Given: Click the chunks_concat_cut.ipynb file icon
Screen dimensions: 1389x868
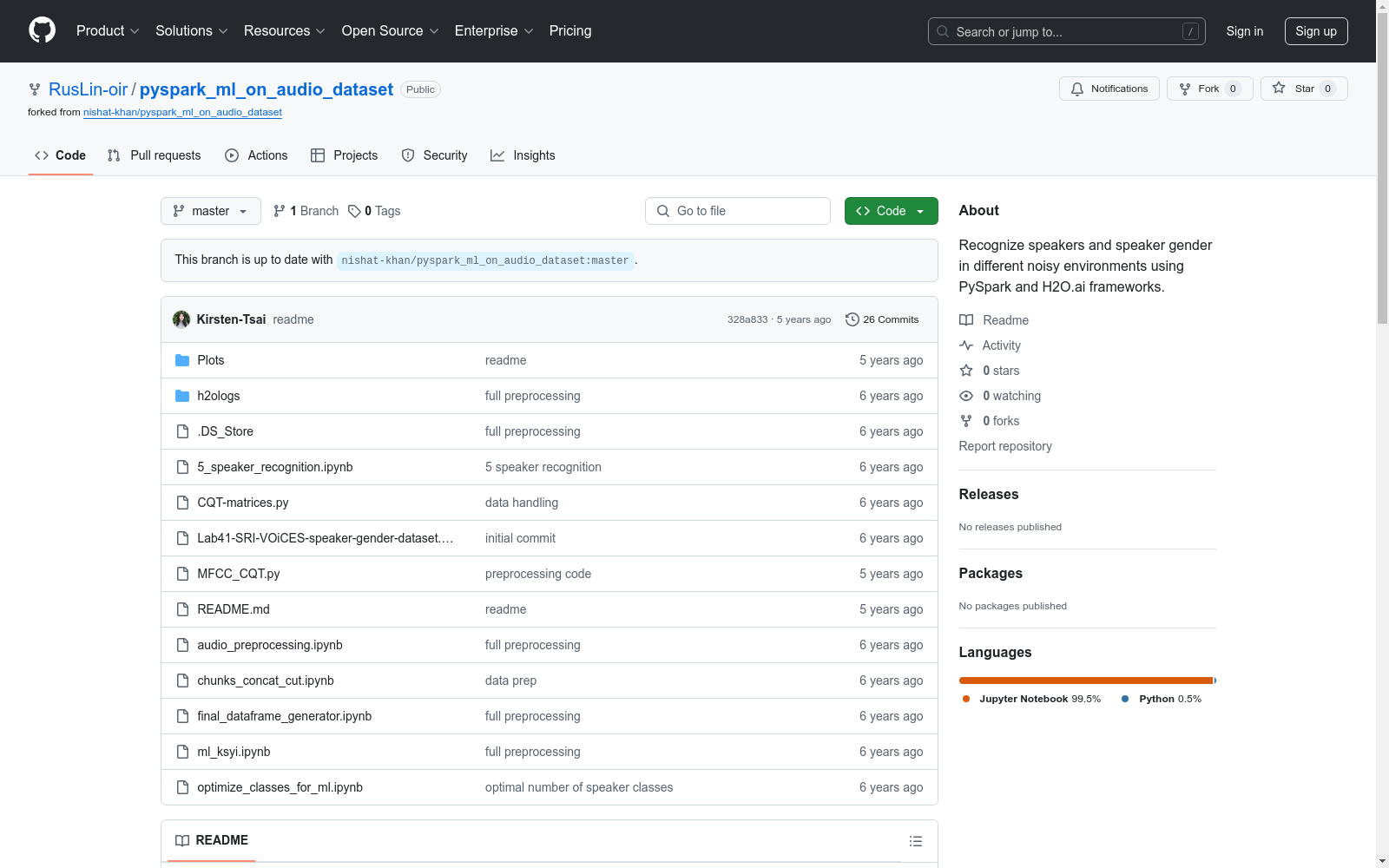Looking at the screenshot, I should tap(182, 681).
